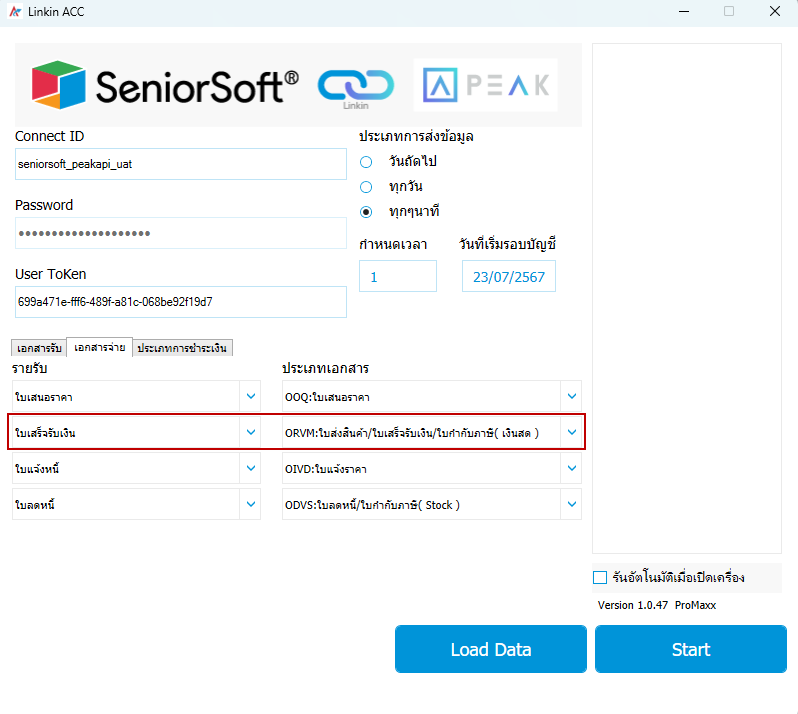Click the ประเภทเอกสาร heading

tap(326, 368)
